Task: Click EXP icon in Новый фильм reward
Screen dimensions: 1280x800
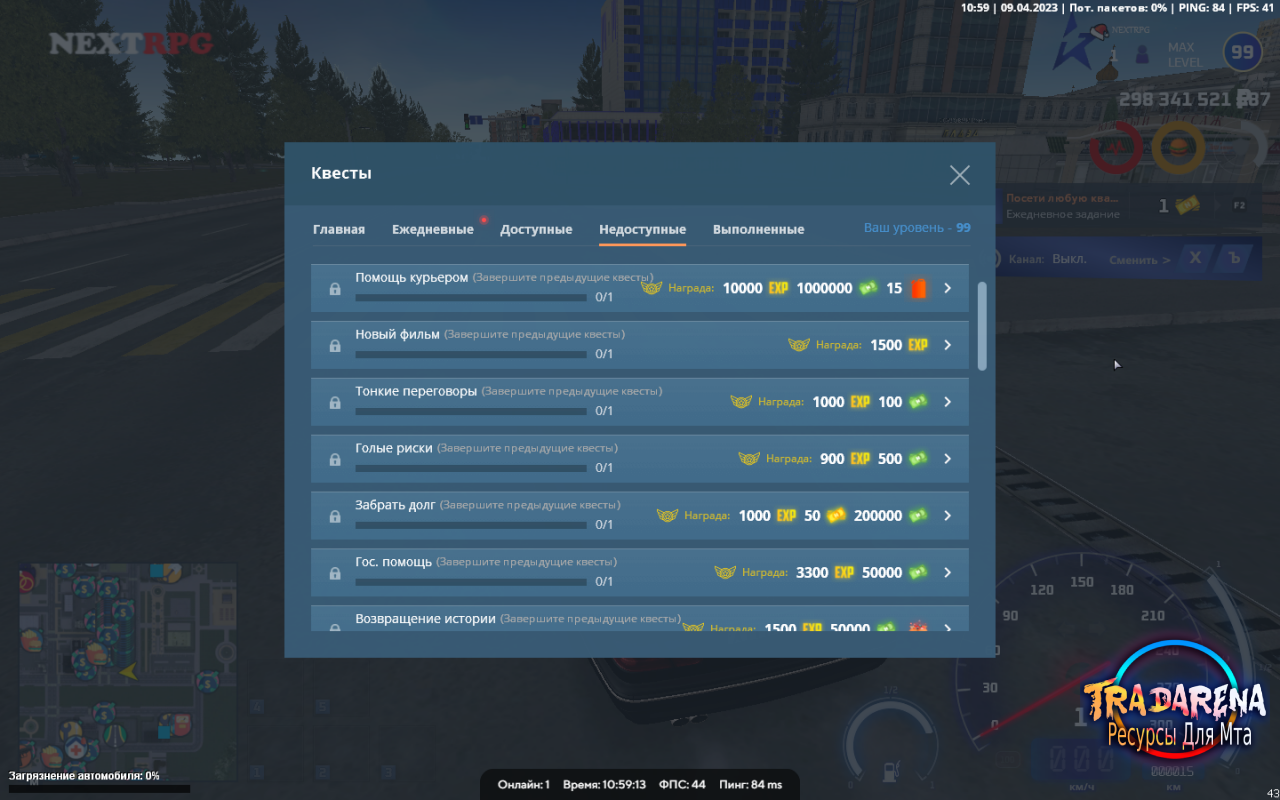Action: (918, 345)
